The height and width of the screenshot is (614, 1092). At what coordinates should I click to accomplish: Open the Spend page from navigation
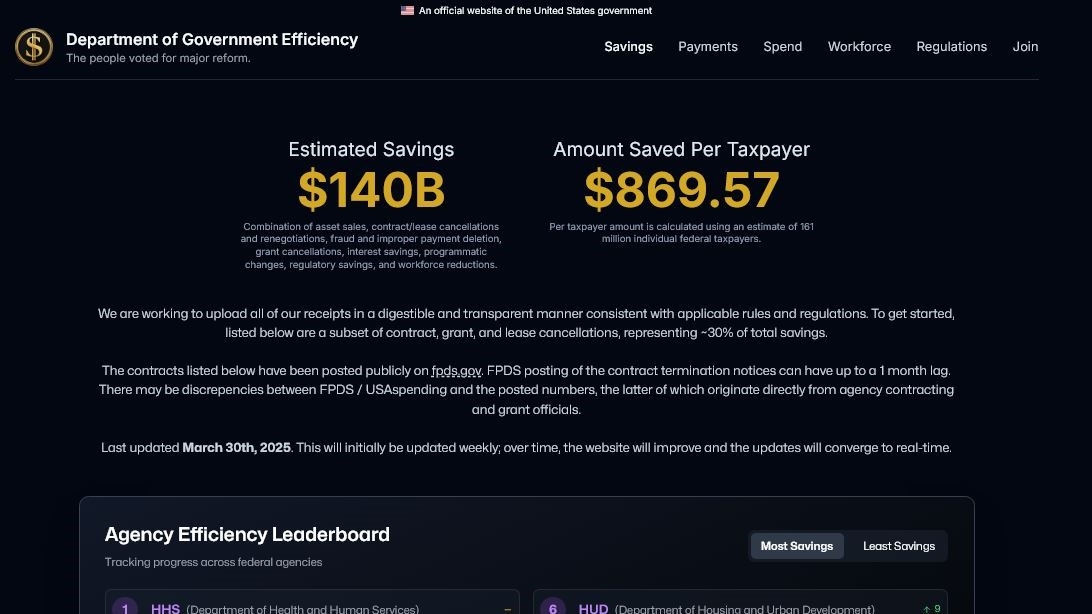(783, 46)
